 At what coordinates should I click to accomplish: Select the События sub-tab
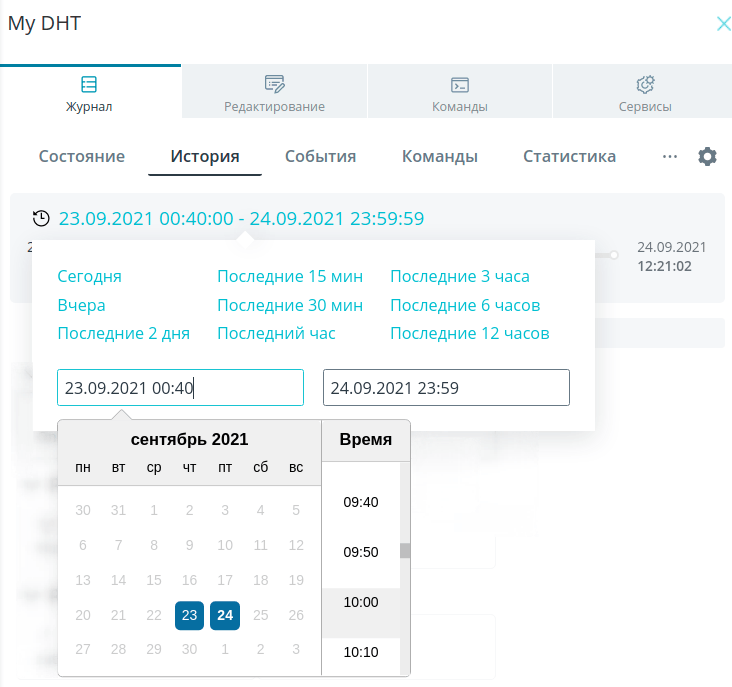coord(321,156)
